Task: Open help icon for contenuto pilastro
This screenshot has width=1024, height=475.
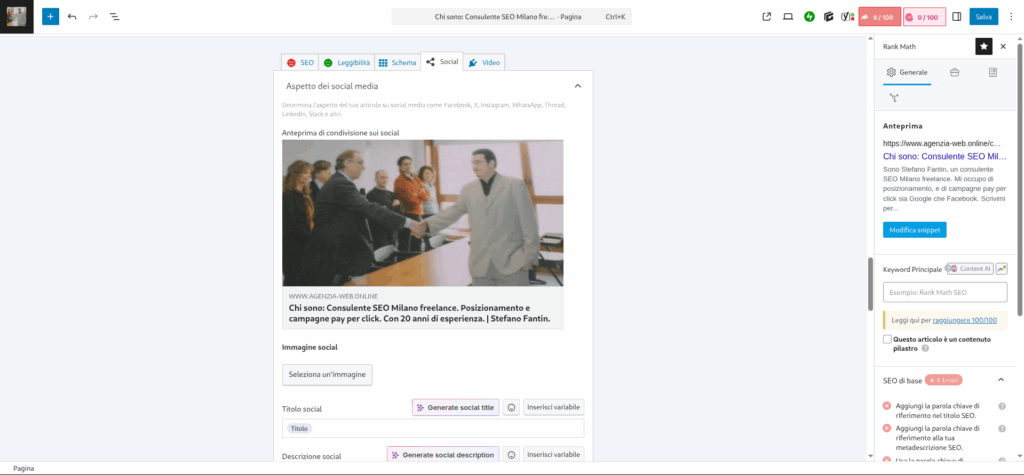Action: (x=925, y=349)
